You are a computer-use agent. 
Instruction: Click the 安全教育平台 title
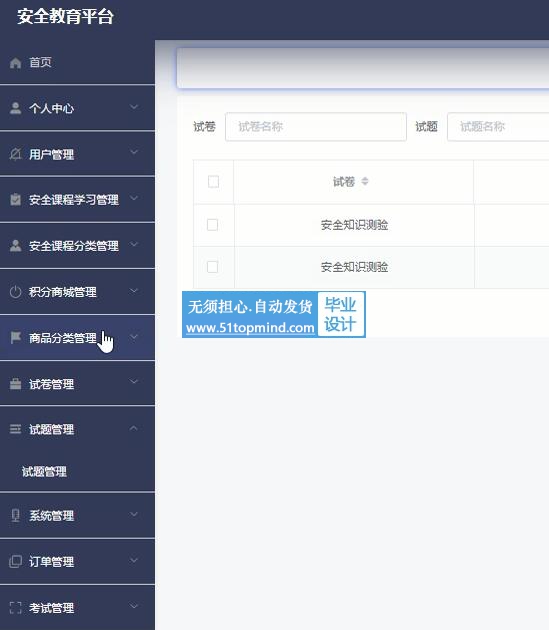[x=66, y=16]
